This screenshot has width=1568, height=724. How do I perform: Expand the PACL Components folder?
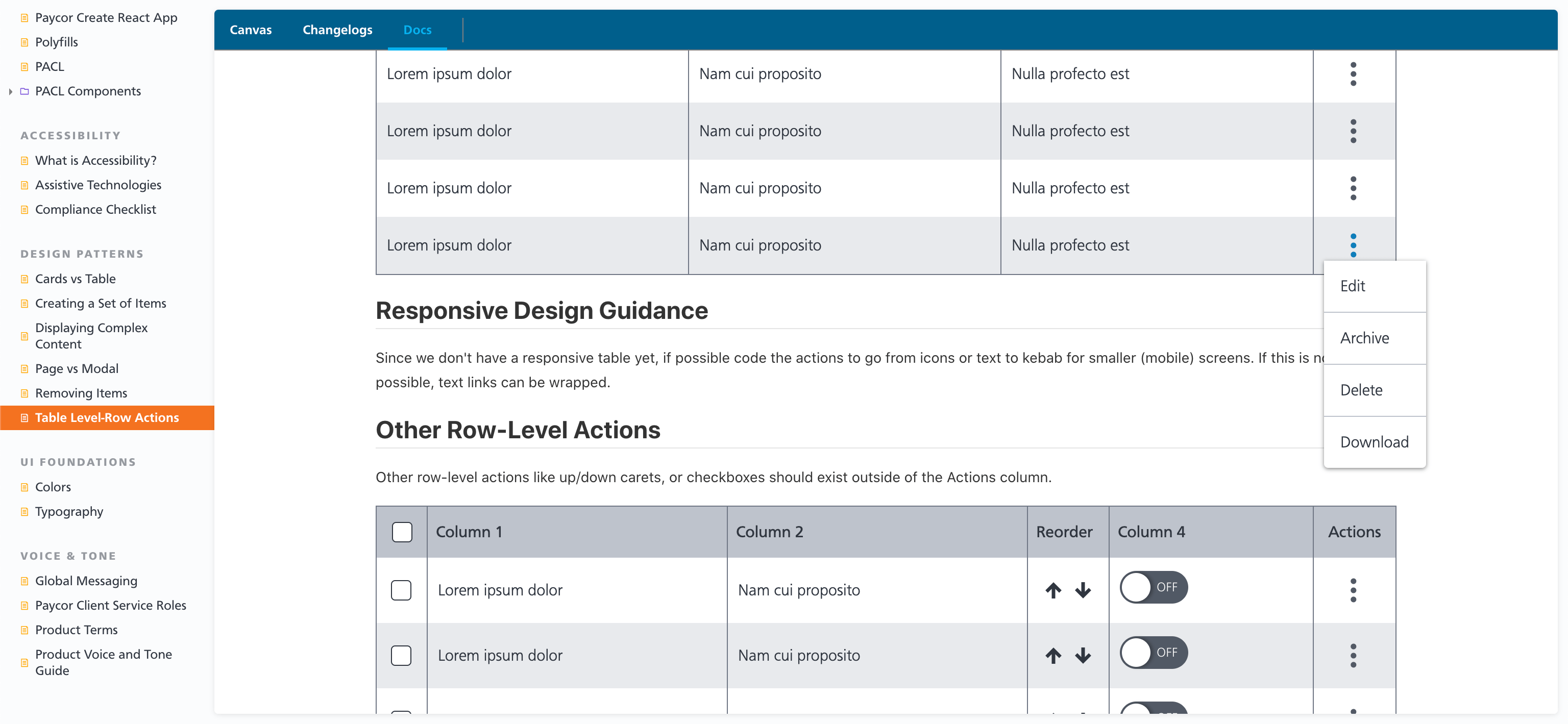[x=11, y=91]
